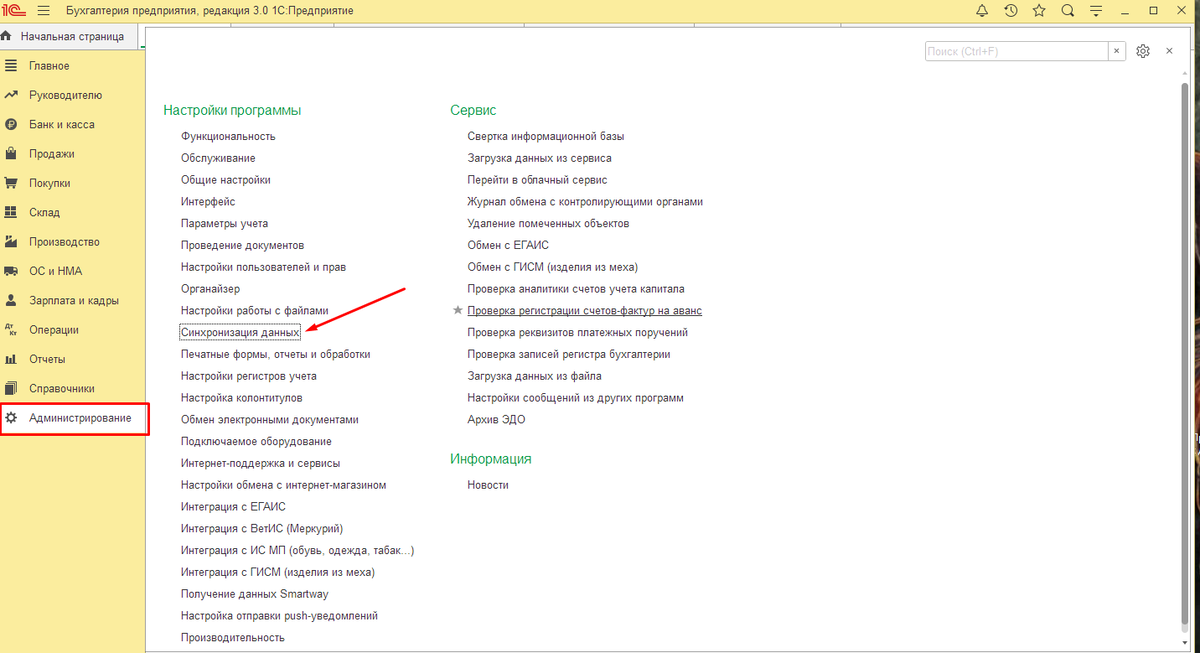This screenshot has width=1200, height=653.
Task: Click the Операции Дт/Кт icon
Action: pos(11,330)
